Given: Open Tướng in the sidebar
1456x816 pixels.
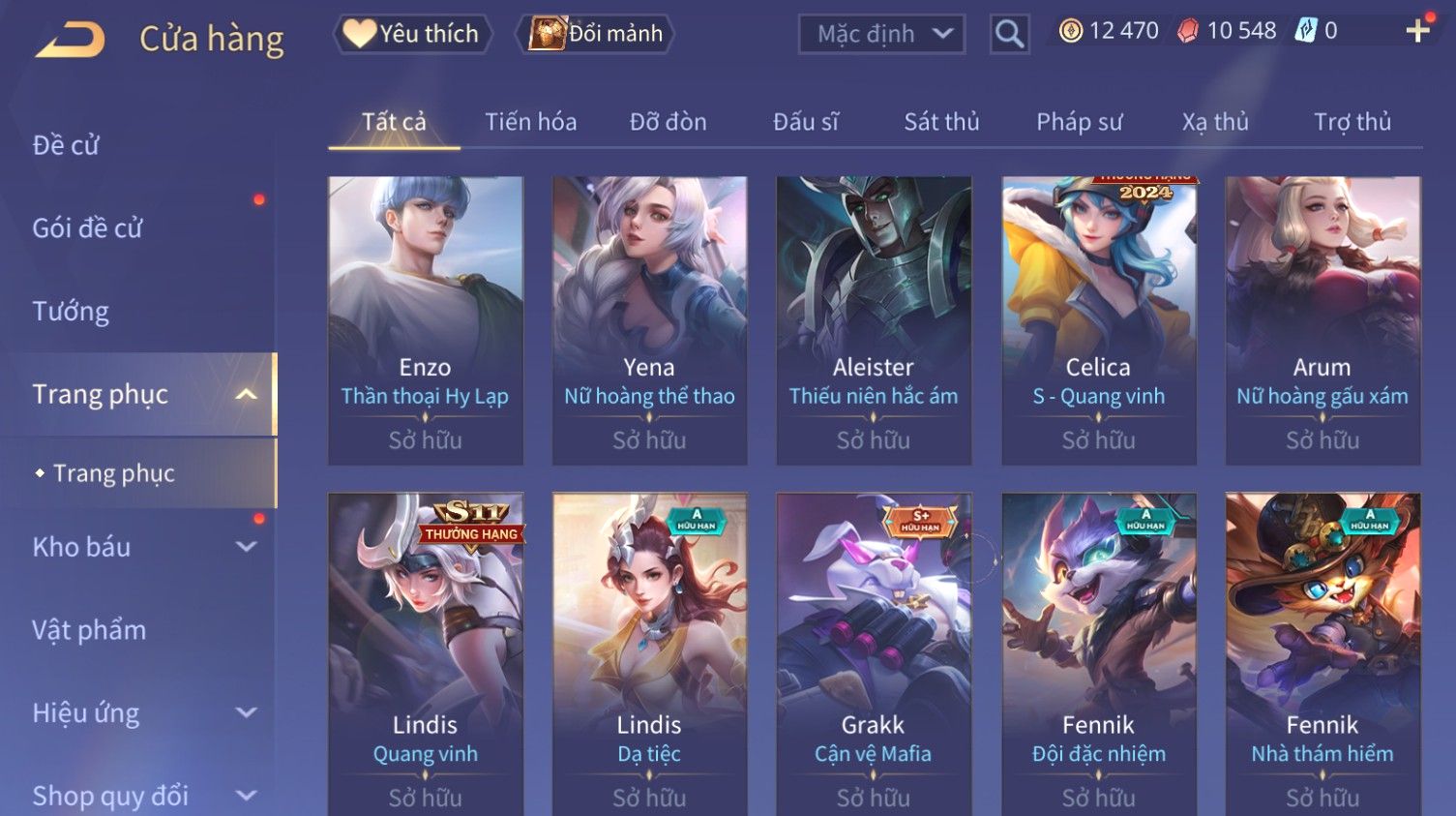Looking at the screenshot, I should point(71,312).
